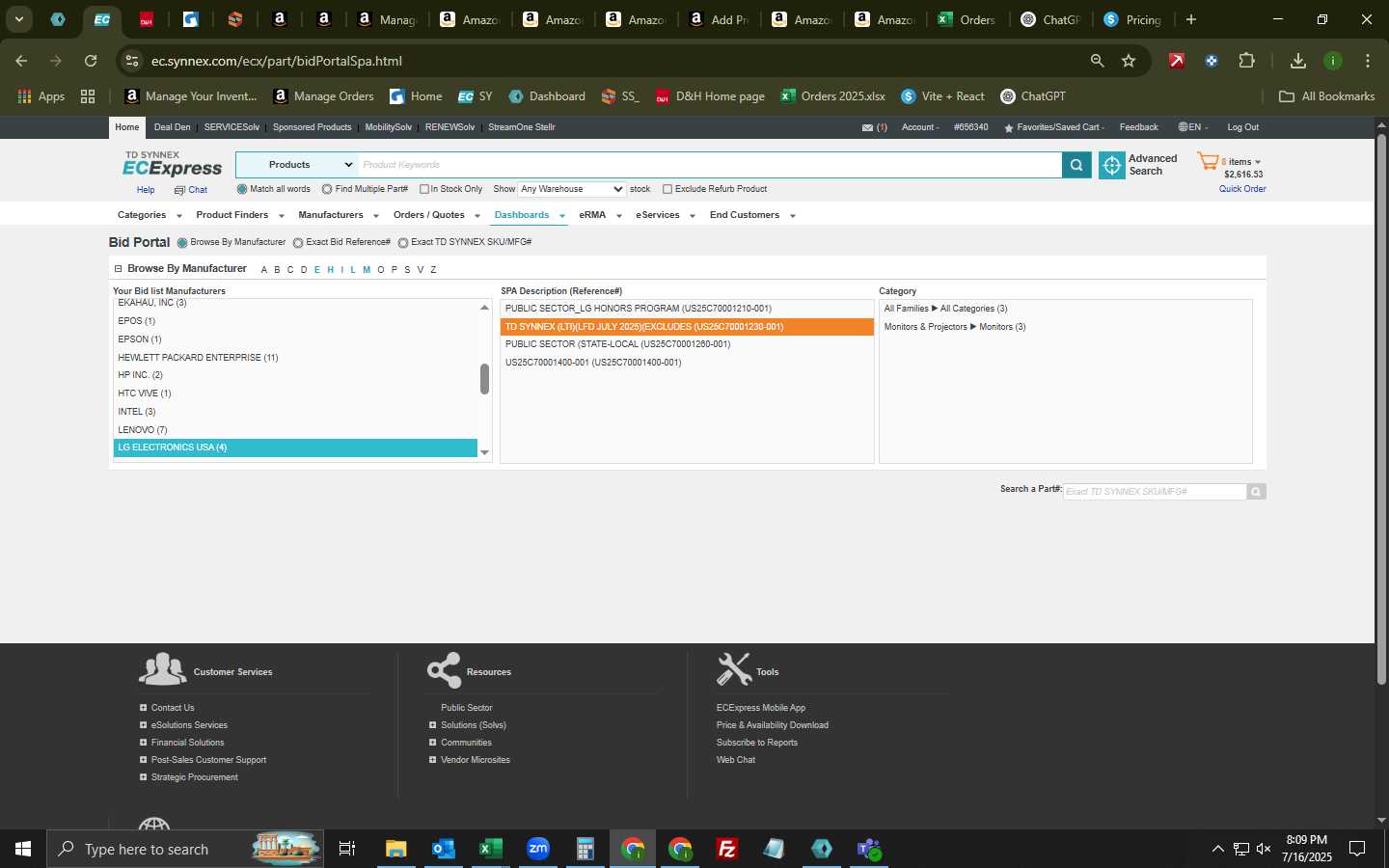Switch to the Deal Den tab

coord(173,127)
